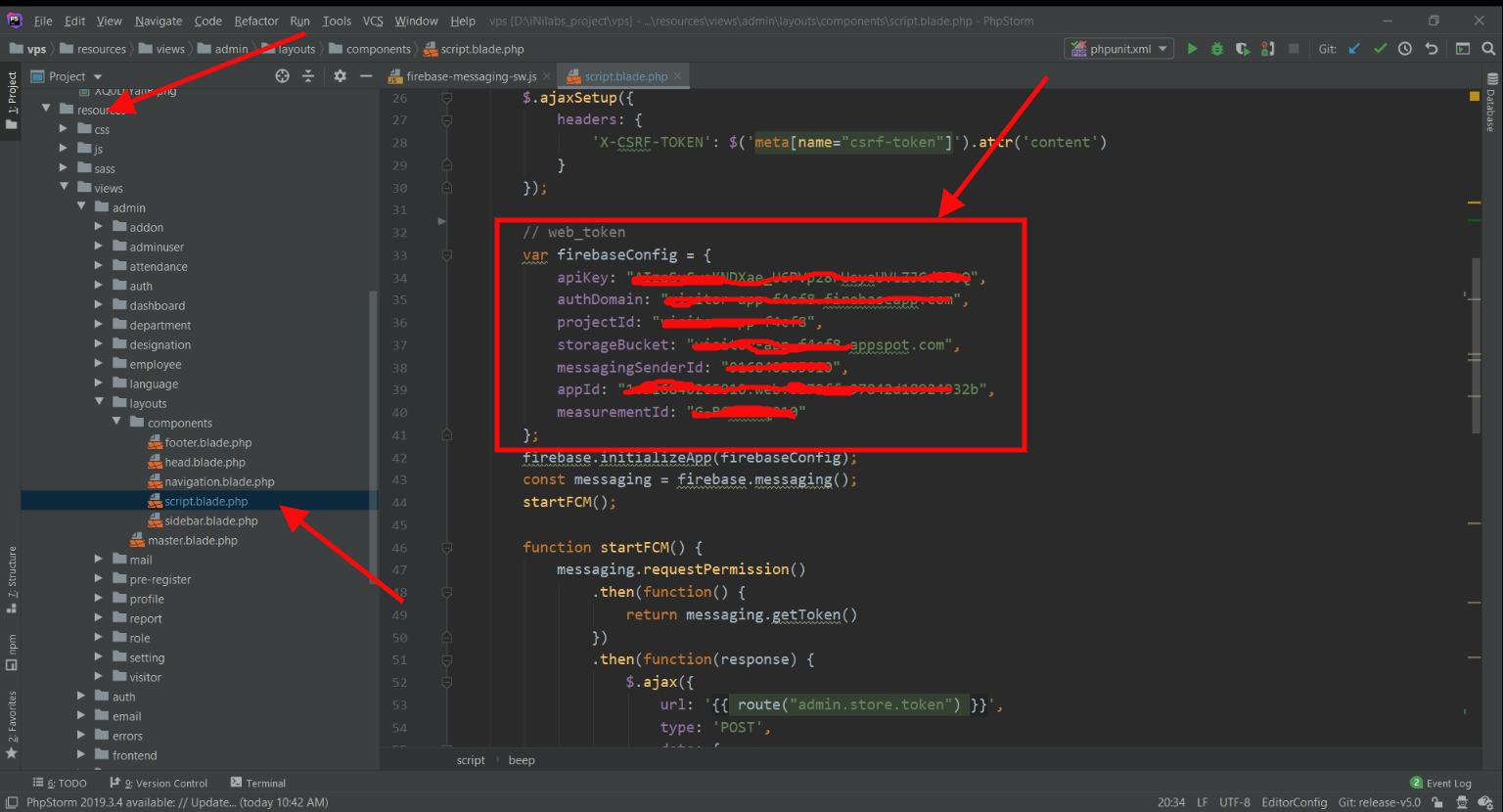Viewport: 1503px width, 812px height.
Task: Locate current file with the crosshair icon
Action: [282, 76]
